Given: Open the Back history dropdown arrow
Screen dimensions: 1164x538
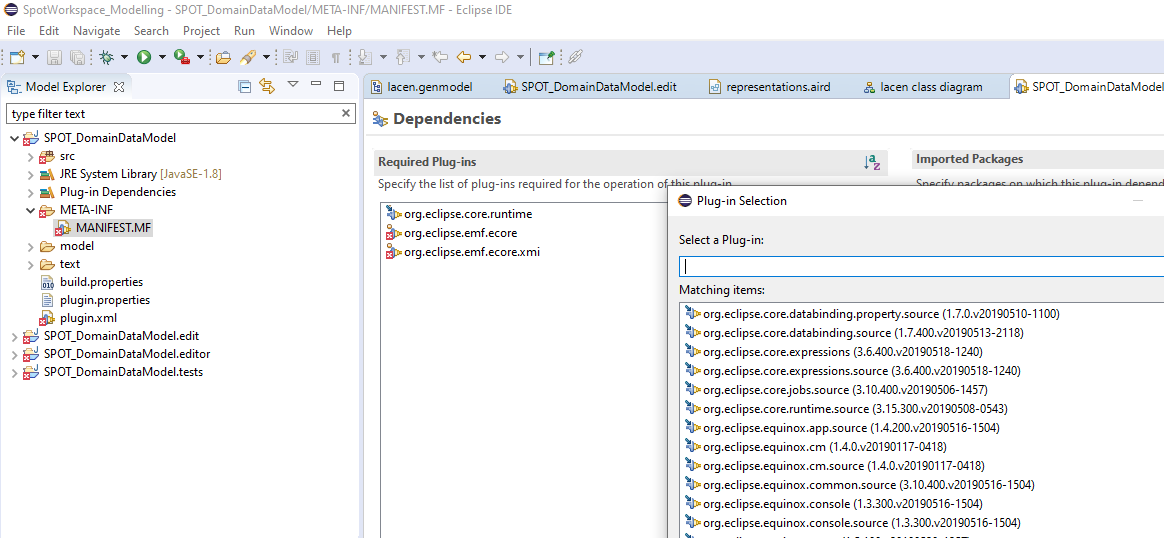Looking at the screenshot, I should [x=483, y=57].
